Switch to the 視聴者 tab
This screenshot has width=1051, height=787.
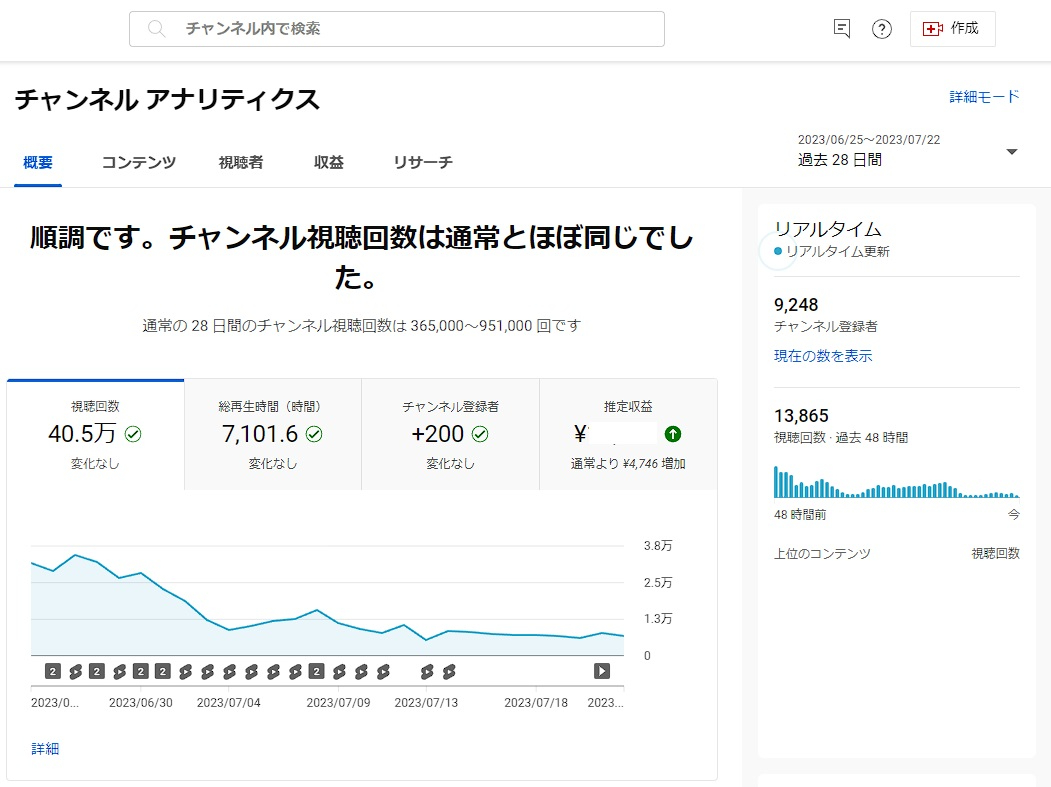pos(241,162)
